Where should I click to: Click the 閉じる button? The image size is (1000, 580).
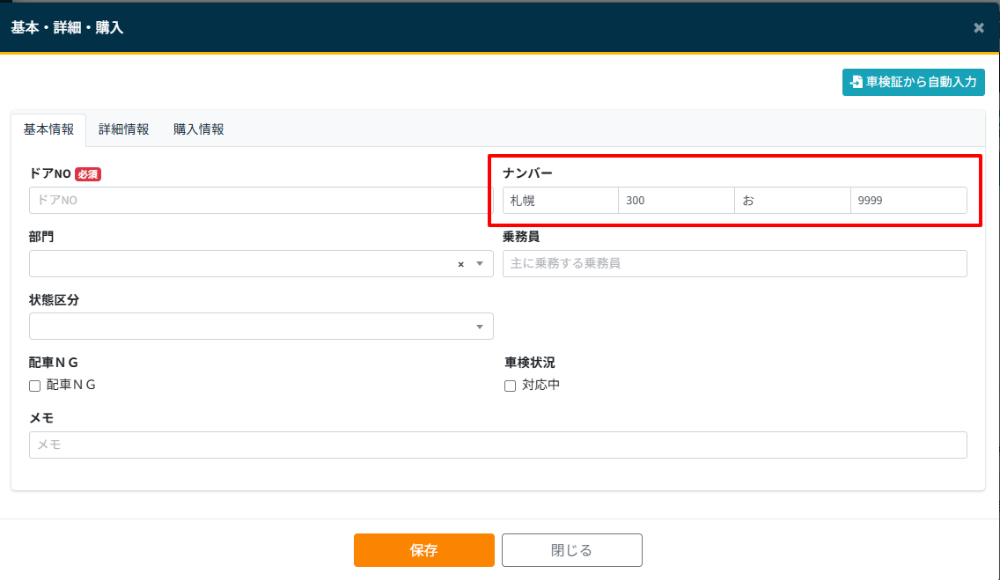tap(572, 550)
